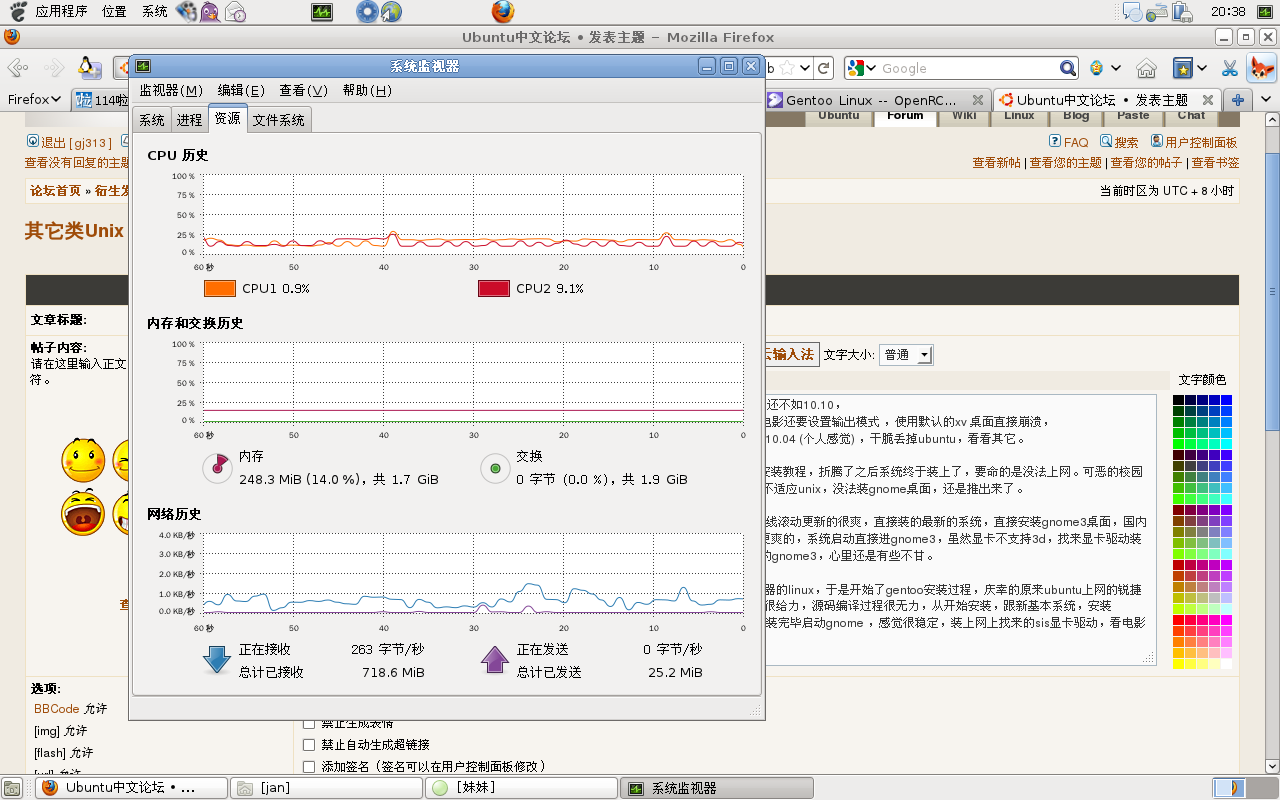Viewport: 1280px width, 800px height.
Task: Bookmark this page with the star
Action: [x=788, y=68]
